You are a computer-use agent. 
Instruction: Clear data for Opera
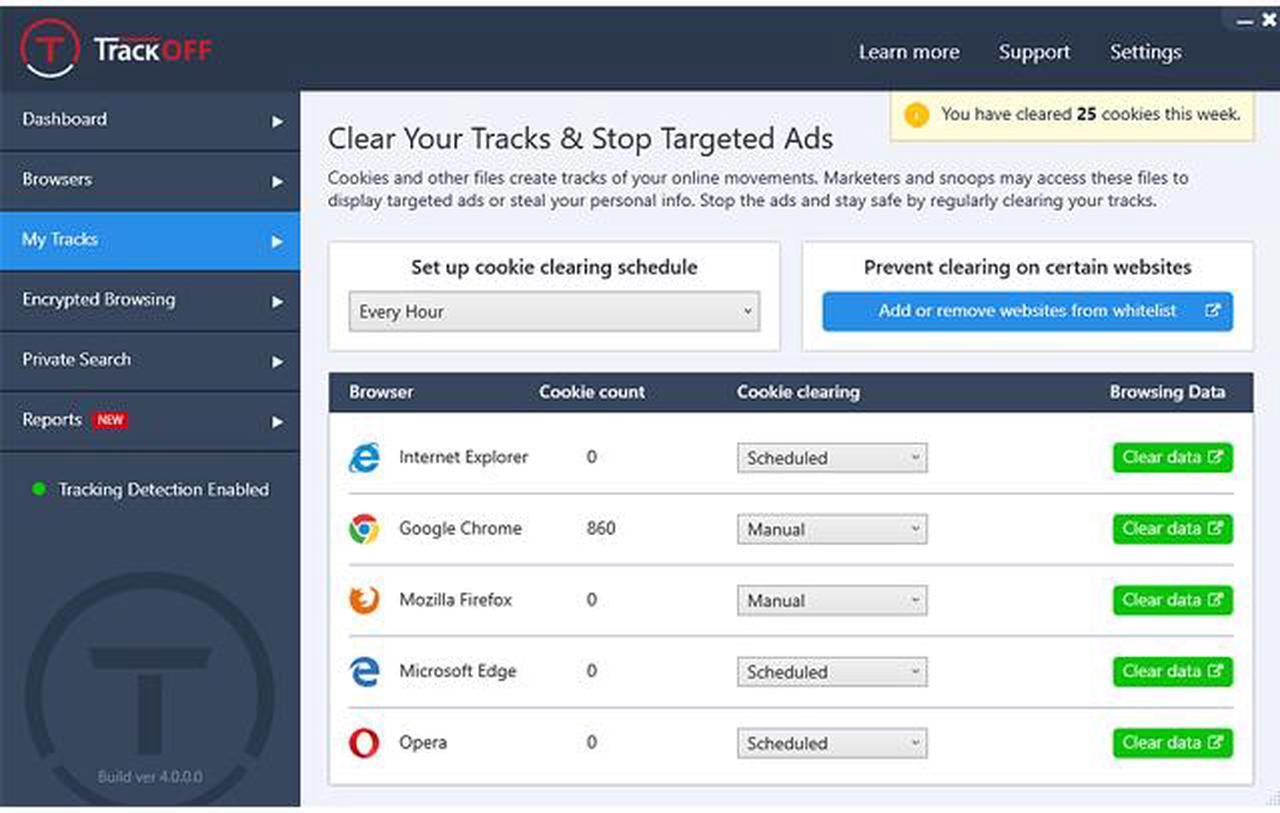pyautogui.click(x=1172, y=743)
